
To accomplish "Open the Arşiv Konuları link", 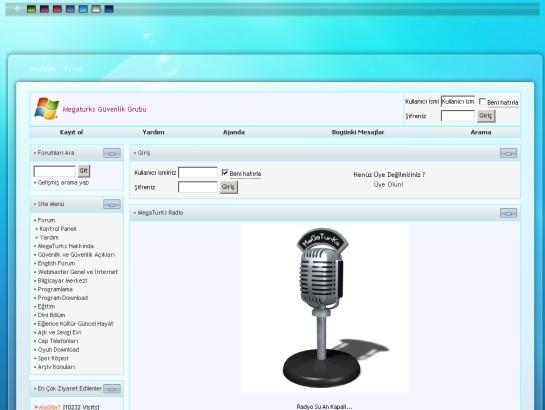I will 56,367.
